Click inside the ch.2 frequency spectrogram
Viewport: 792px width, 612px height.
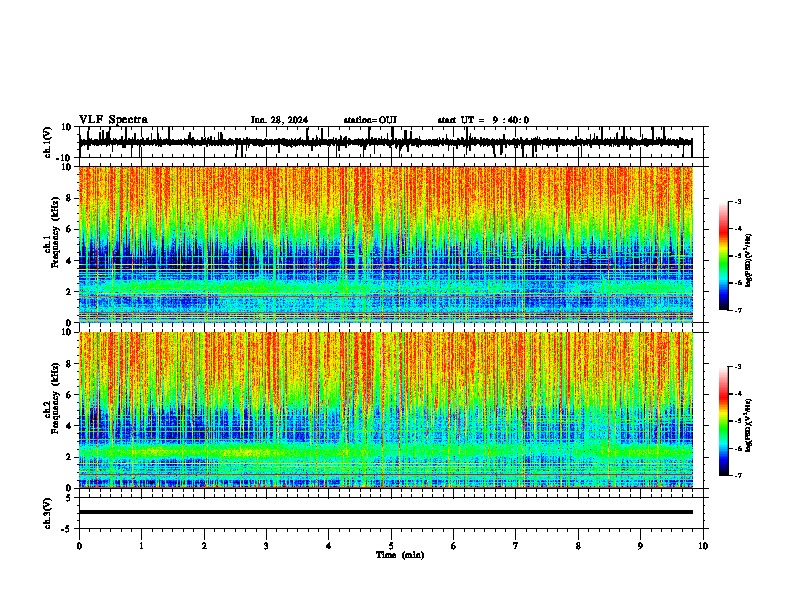coord(386,410)
